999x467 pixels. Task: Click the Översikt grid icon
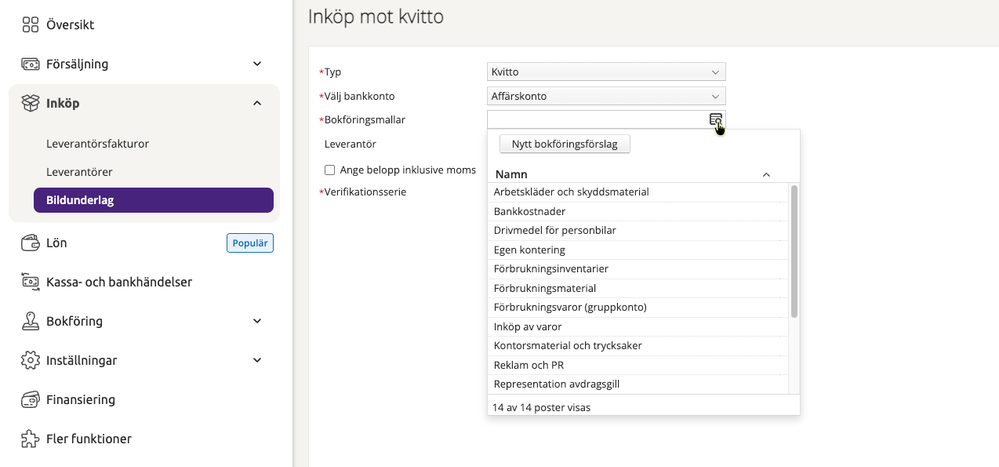(x=30, y=25)
